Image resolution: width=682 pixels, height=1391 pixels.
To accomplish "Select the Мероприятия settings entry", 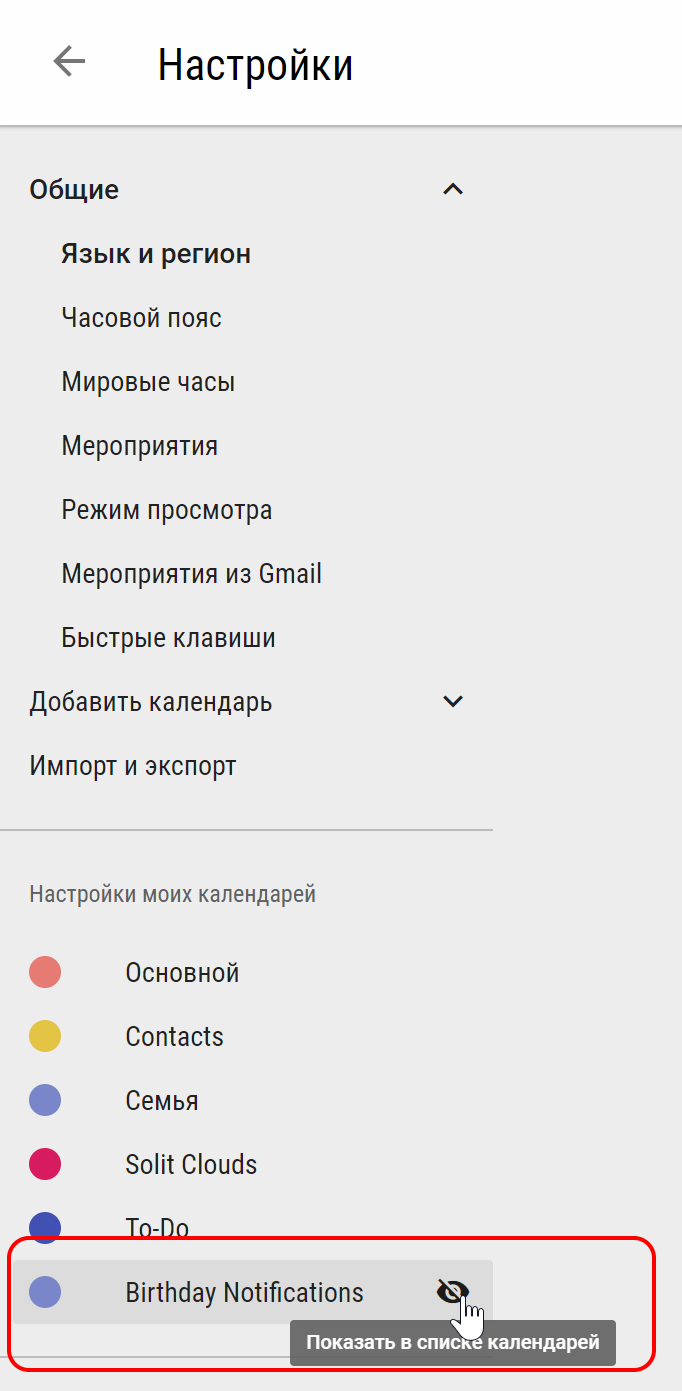I will [x=139, y=445].
